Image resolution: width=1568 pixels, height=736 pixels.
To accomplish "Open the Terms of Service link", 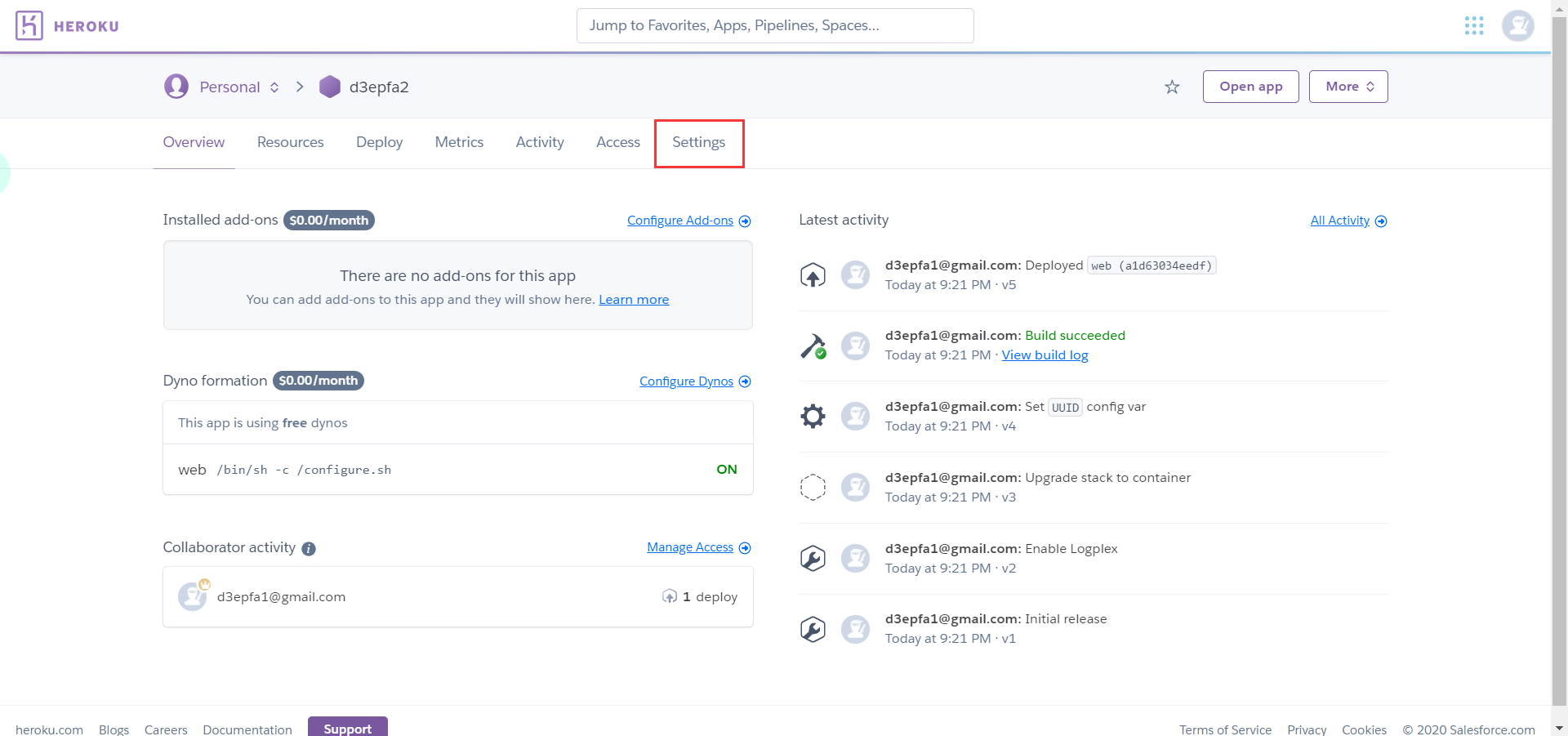I will (1225, 729).
